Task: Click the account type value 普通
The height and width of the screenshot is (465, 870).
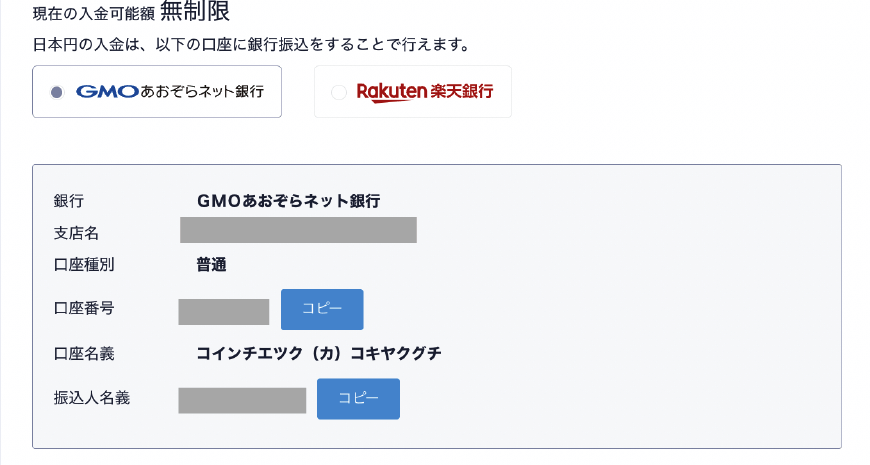Action: [x=212, y=265]
